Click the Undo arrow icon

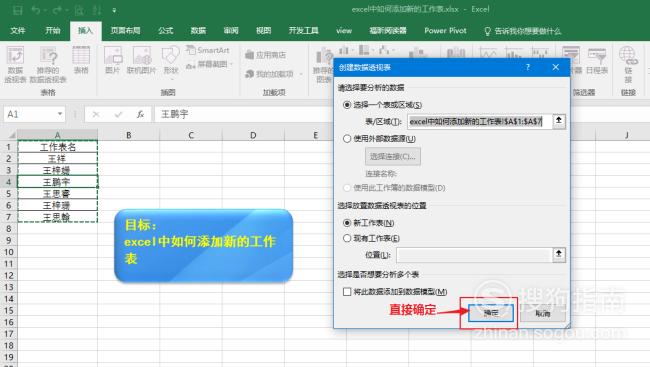(36, 10)
